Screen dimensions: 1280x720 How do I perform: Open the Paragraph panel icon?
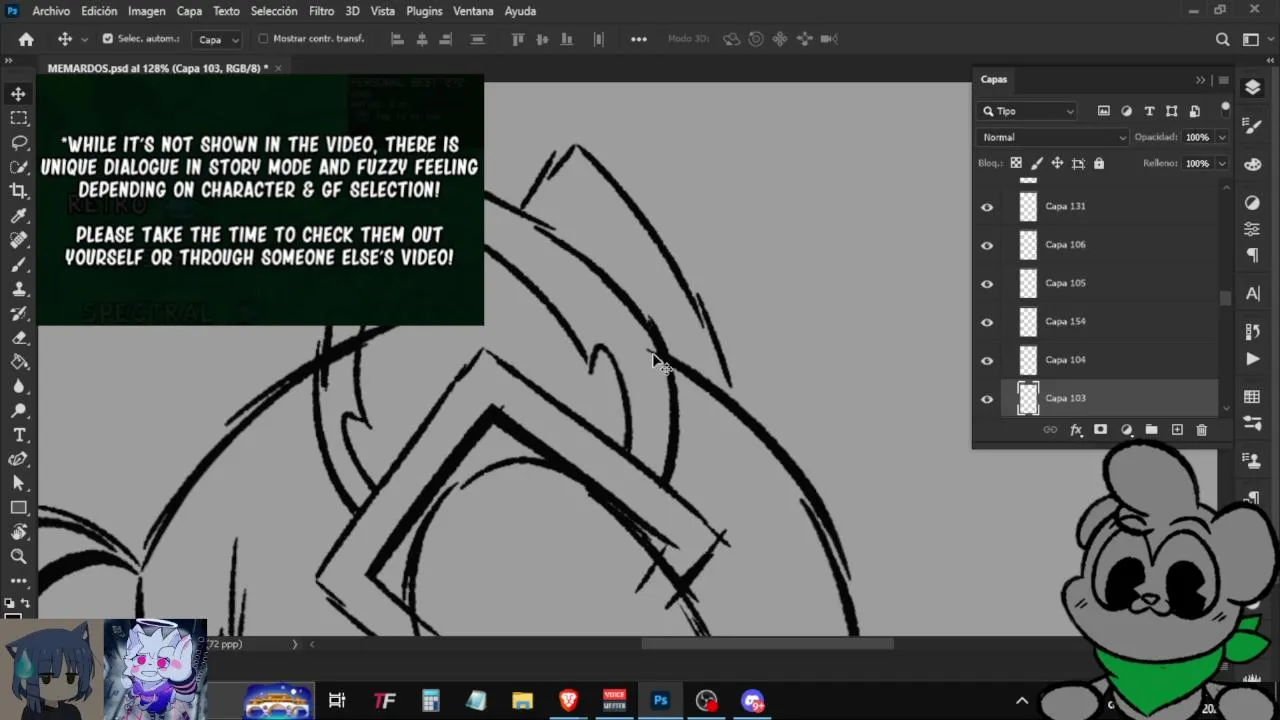coord(1252,256)
